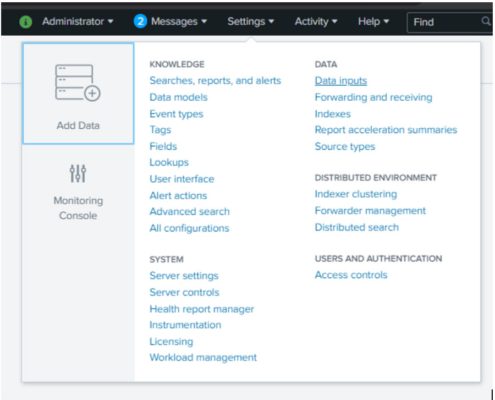Click the Add Data server icon

pos(78,82)
